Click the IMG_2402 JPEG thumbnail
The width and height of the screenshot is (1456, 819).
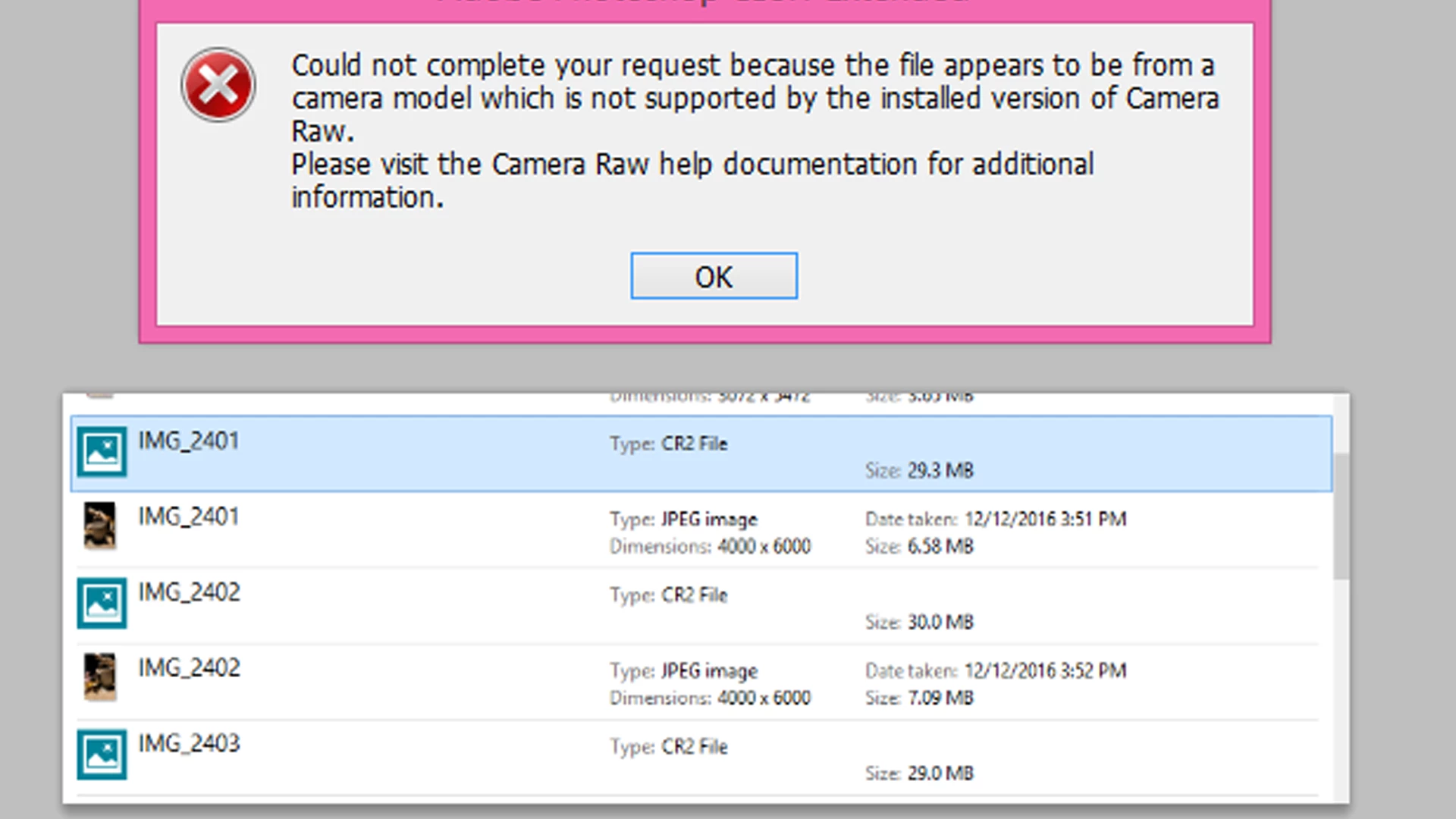(100, 676)
